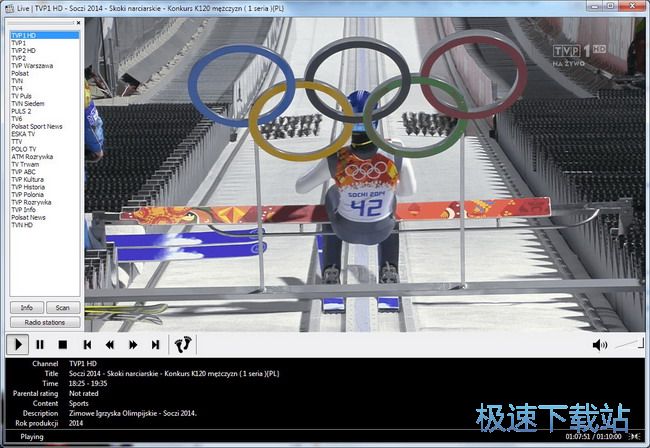Image resolution: width=650 pixels, height=448 pixels.
Task: Open Radio stations list
Action: pyautogui.click(x=45, y=322)
